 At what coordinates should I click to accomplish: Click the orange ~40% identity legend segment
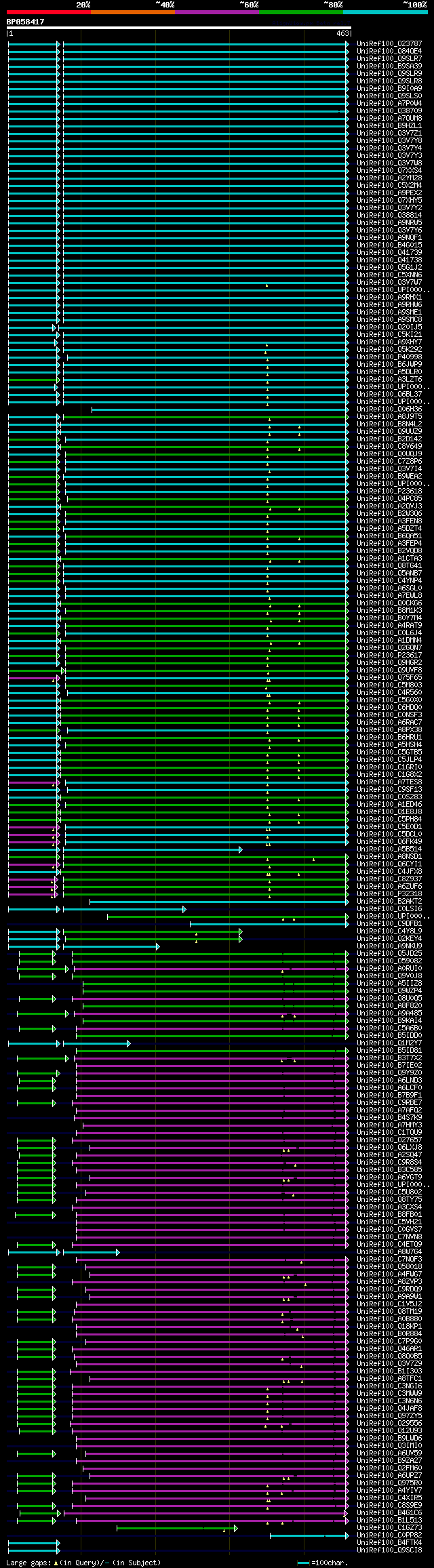tap(132, 12)
